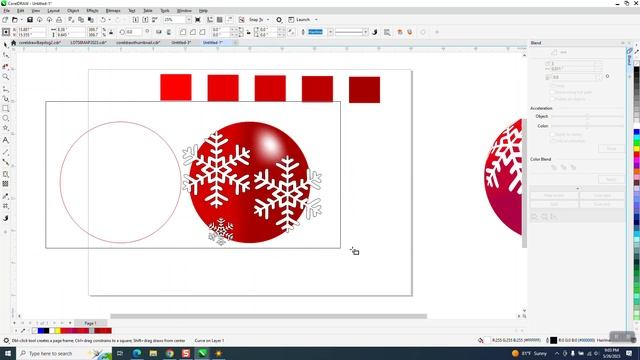Click the Paste icon
This screenshot has width=640, height=360.
[91, 20]
